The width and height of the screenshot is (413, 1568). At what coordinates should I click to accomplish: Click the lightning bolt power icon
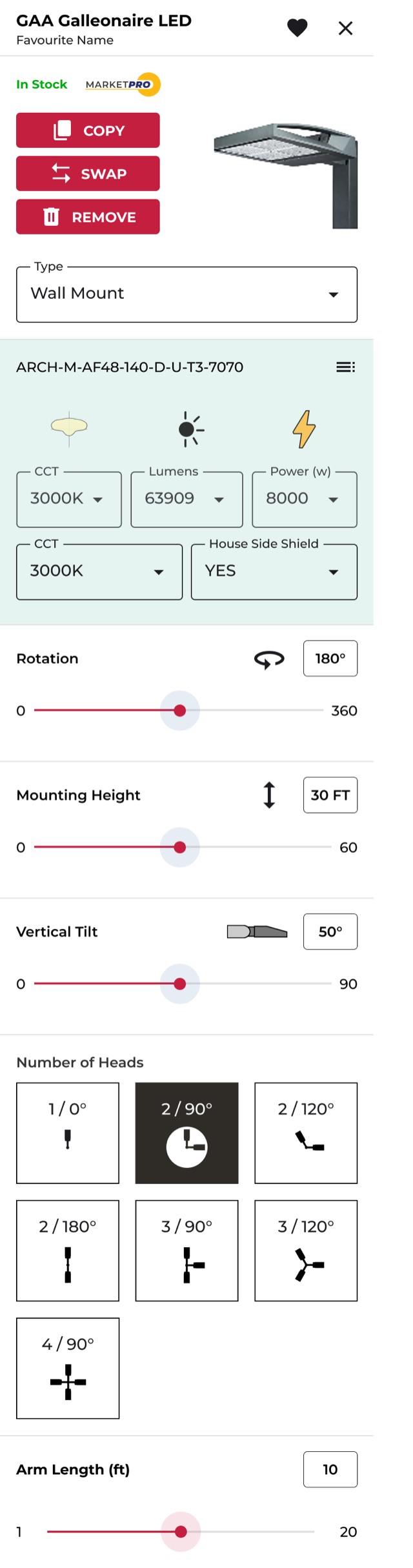click(304, 429)
